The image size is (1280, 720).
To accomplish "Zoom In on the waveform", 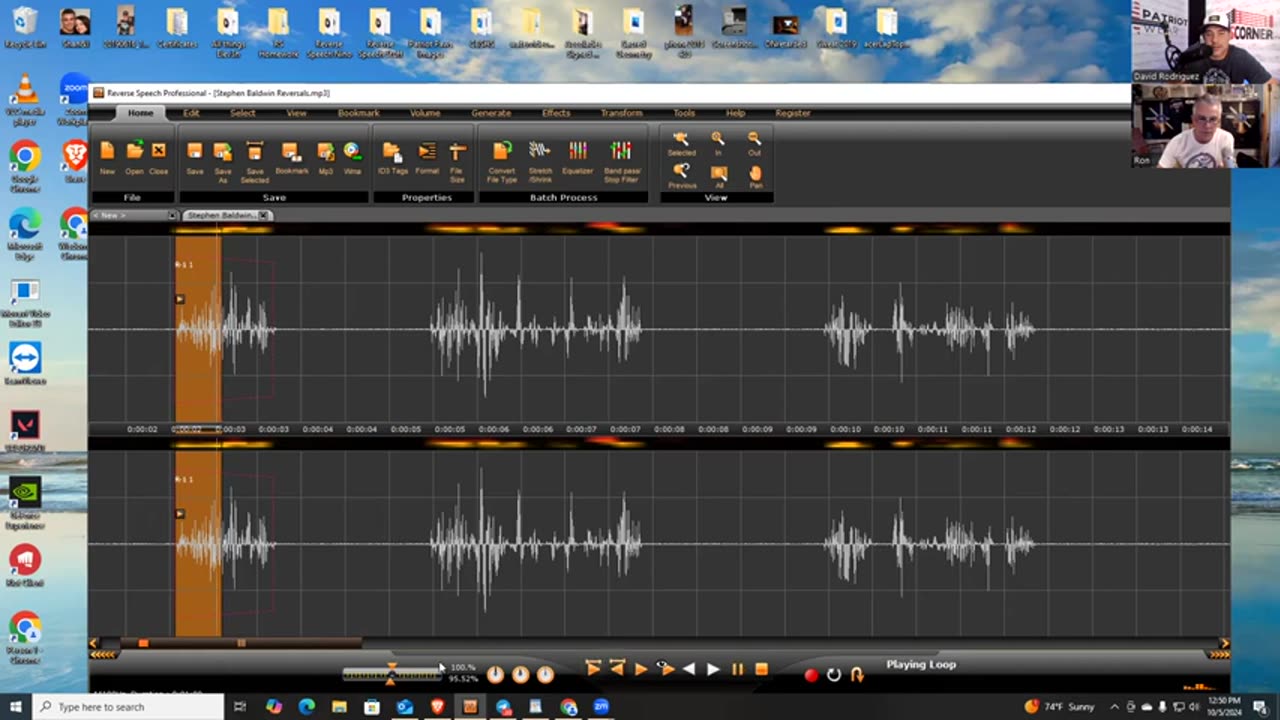I will pyautogui.click(x=718, y=144).
